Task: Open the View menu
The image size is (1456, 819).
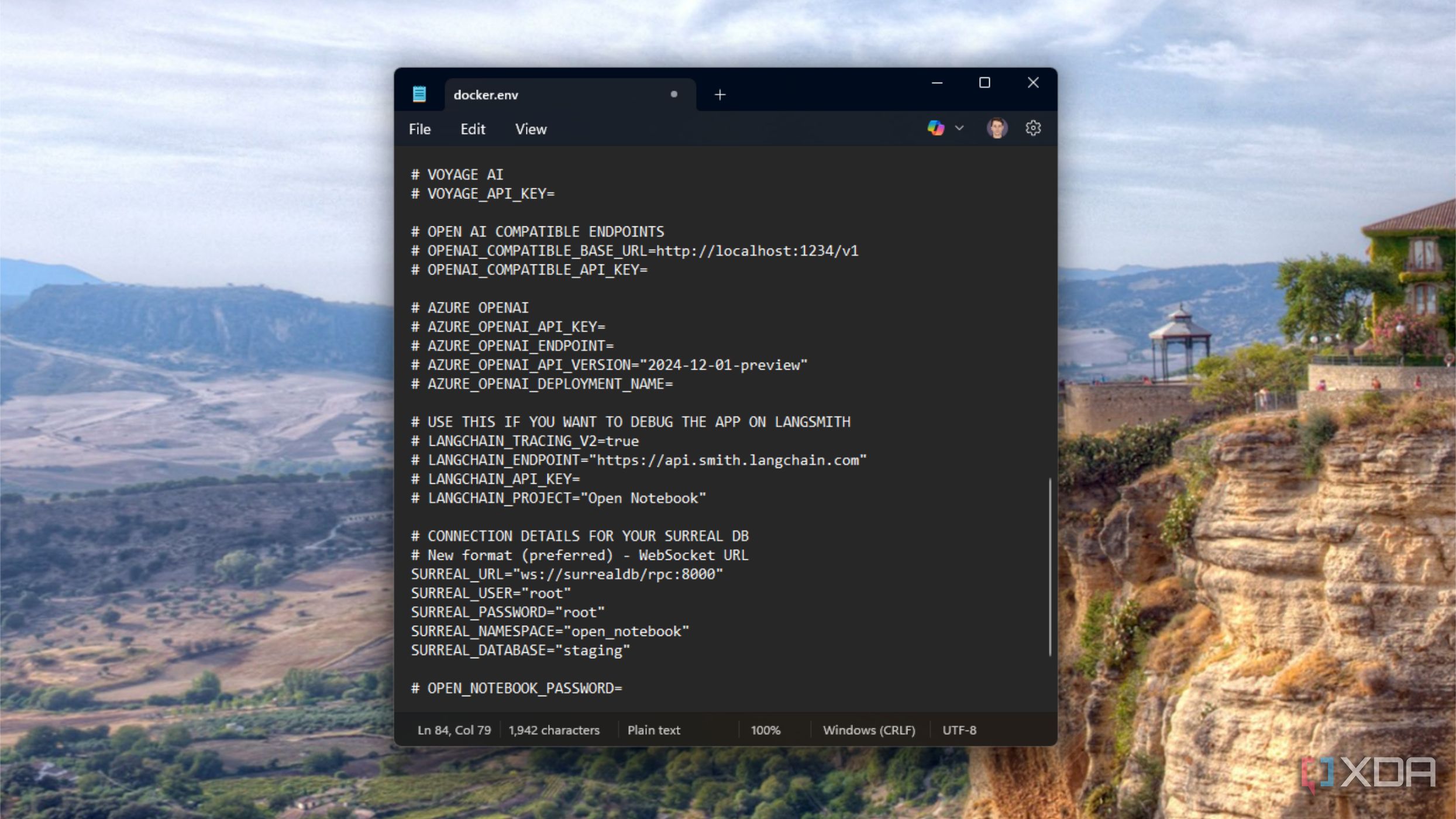Action: pos(531,129)
